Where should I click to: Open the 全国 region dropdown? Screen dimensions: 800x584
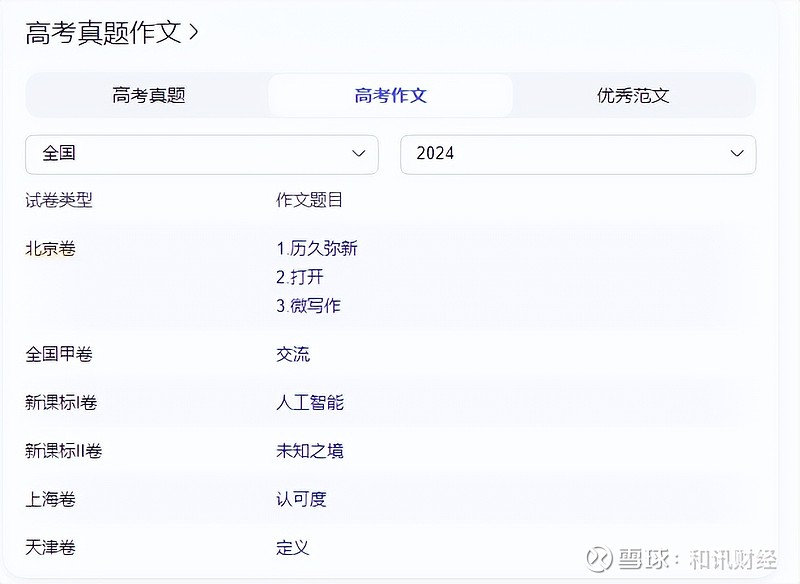coord(201,154)
